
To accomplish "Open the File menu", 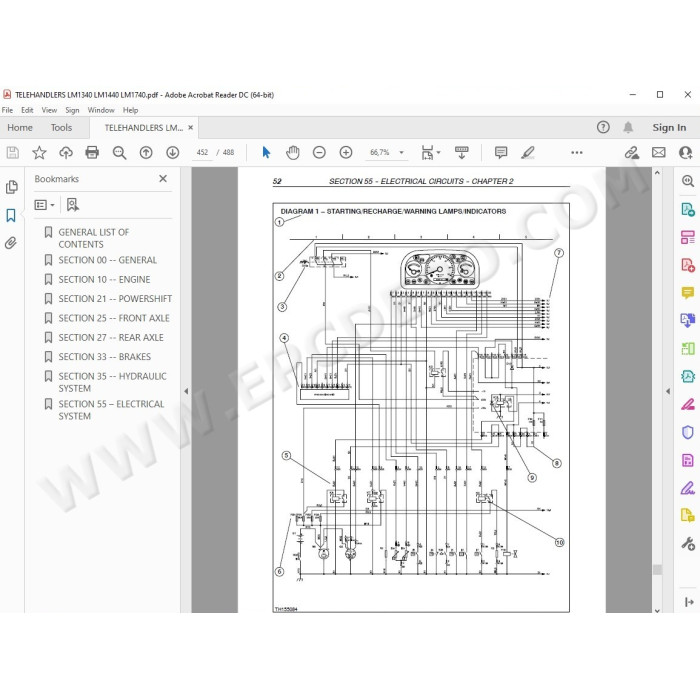I will click(7, 110).
